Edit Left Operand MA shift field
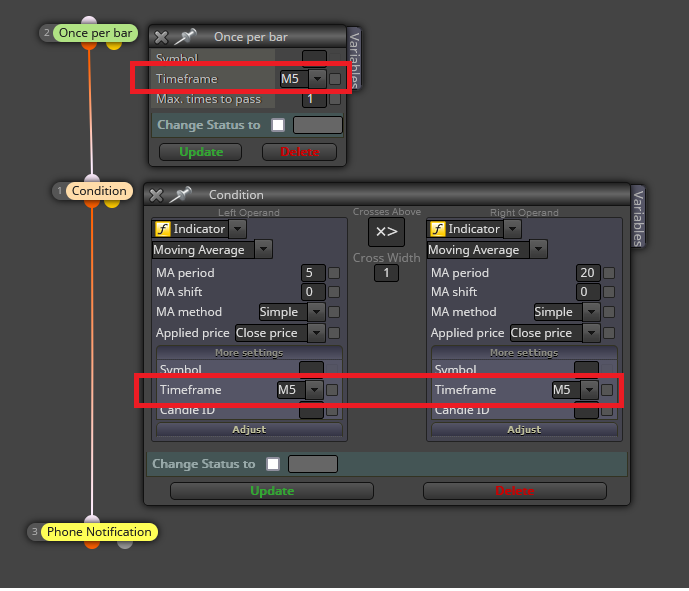Viewport: 689px width, 591px height. pos(313,292)
